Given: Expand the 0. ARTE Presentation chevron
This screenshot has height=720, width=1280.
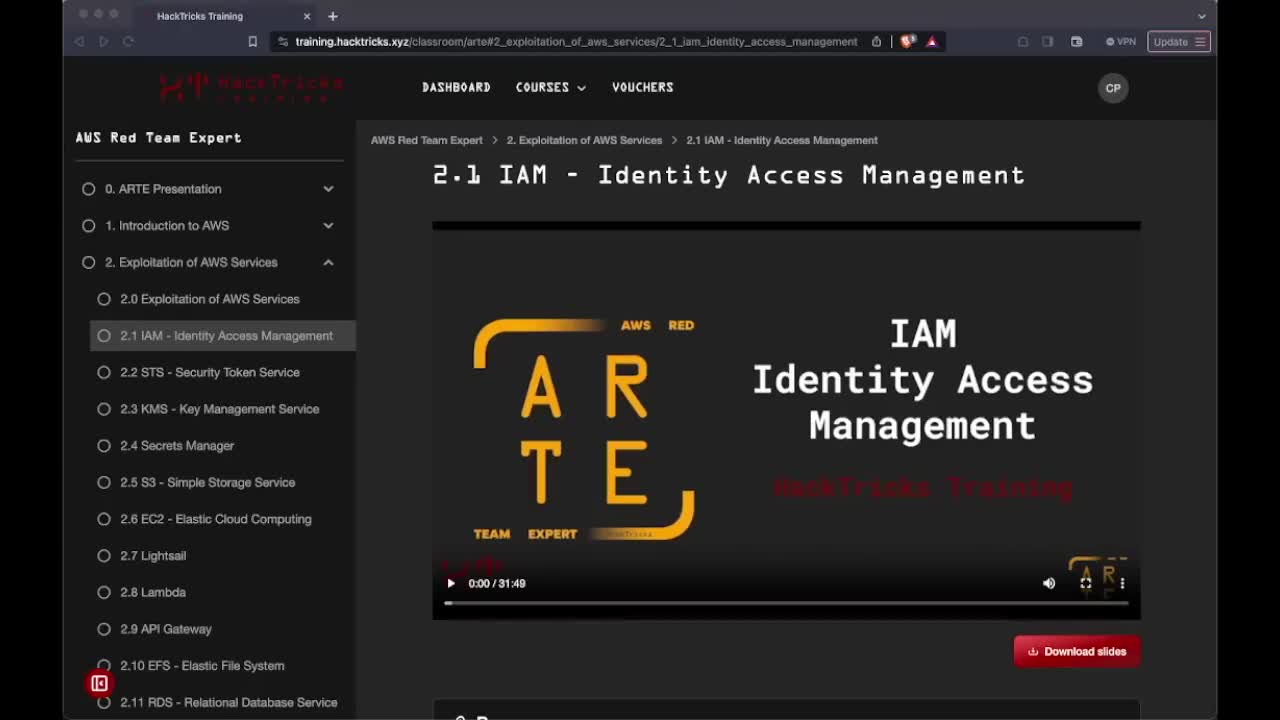Looking at the screenshot, I should 328,189.
